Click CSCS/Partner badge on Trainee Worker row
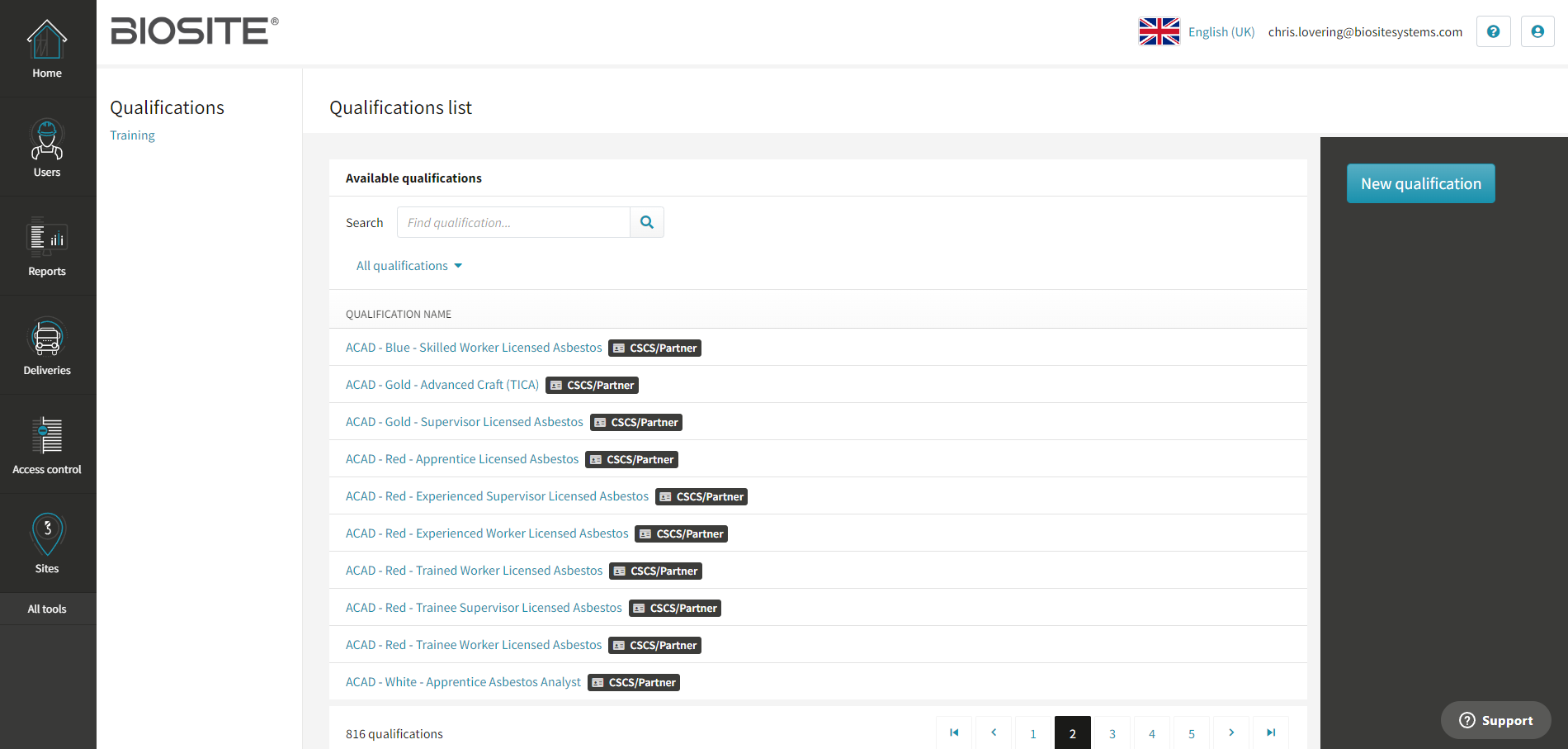The width and height of the screenshot is (1568, 749). click(655, 646)
